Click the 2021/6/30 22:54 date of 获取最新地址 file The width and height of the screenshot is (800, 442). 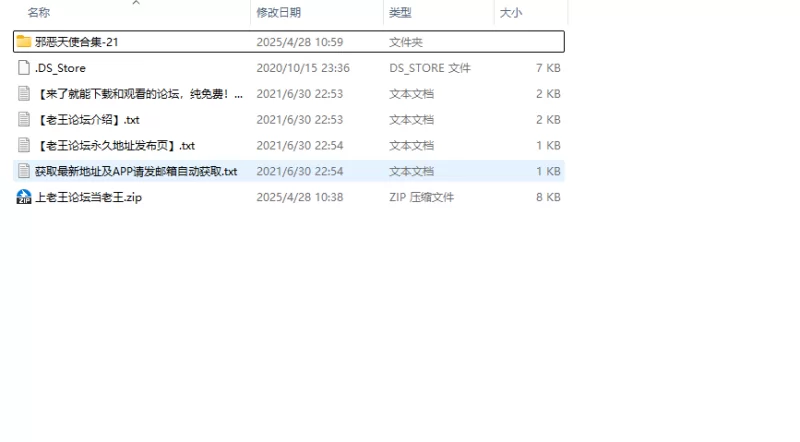299,171
